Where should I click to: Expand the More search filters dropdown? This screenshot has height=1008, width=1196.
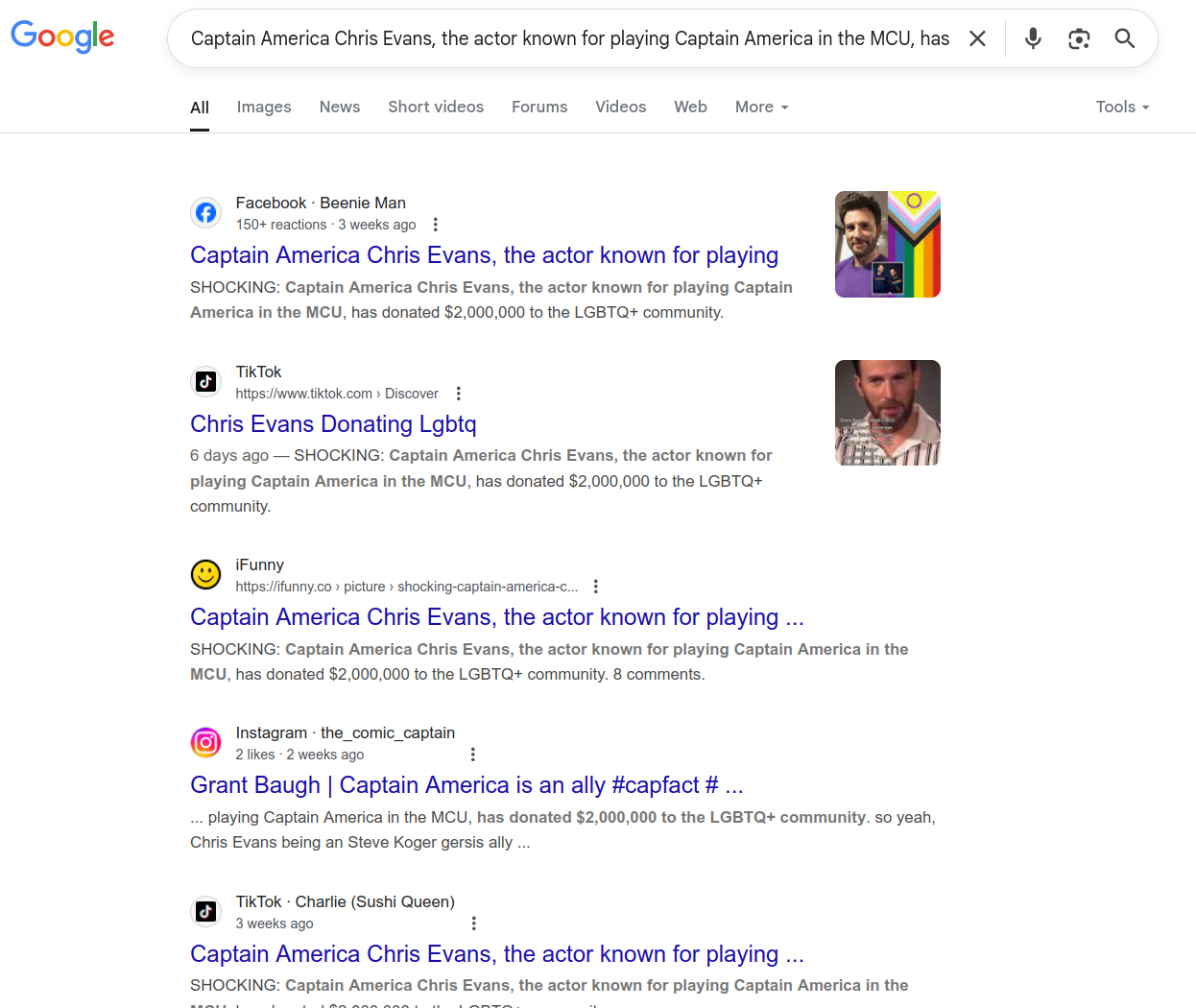(x=762, y=107)
